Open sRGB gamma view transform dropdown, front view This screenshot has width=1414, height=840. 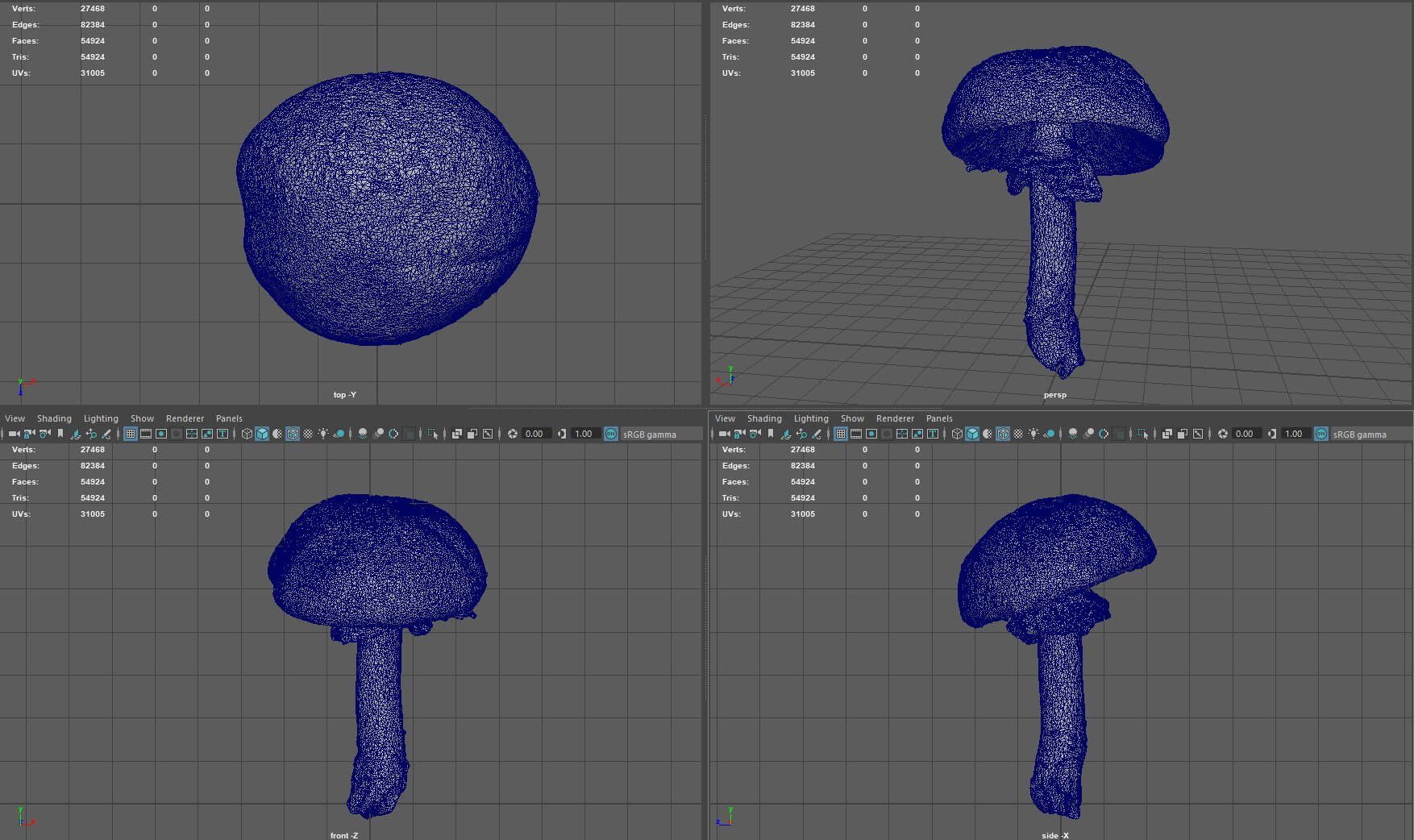(650, 435)
